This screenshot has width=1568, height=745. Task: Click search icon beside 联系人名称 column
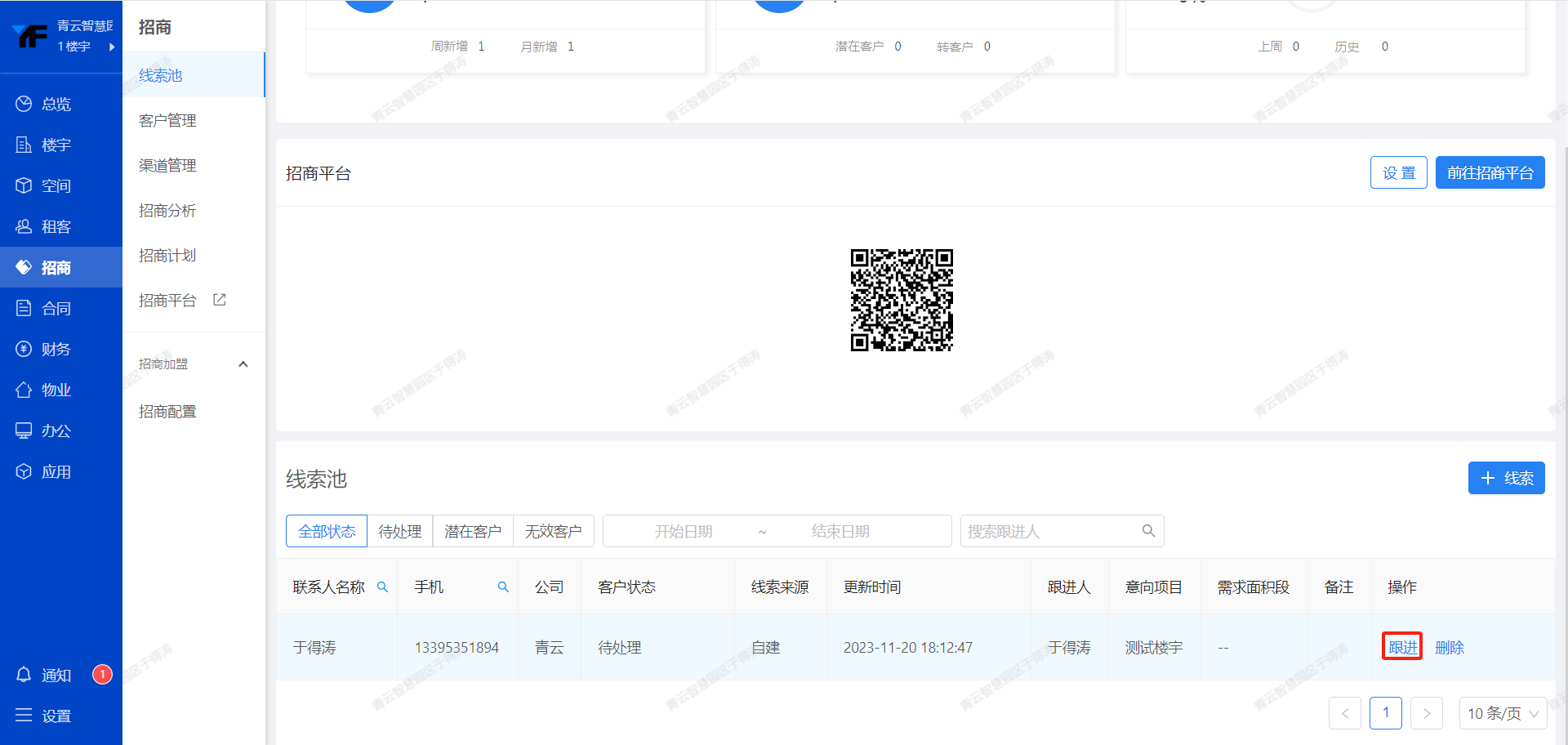[x=382, y=587]
